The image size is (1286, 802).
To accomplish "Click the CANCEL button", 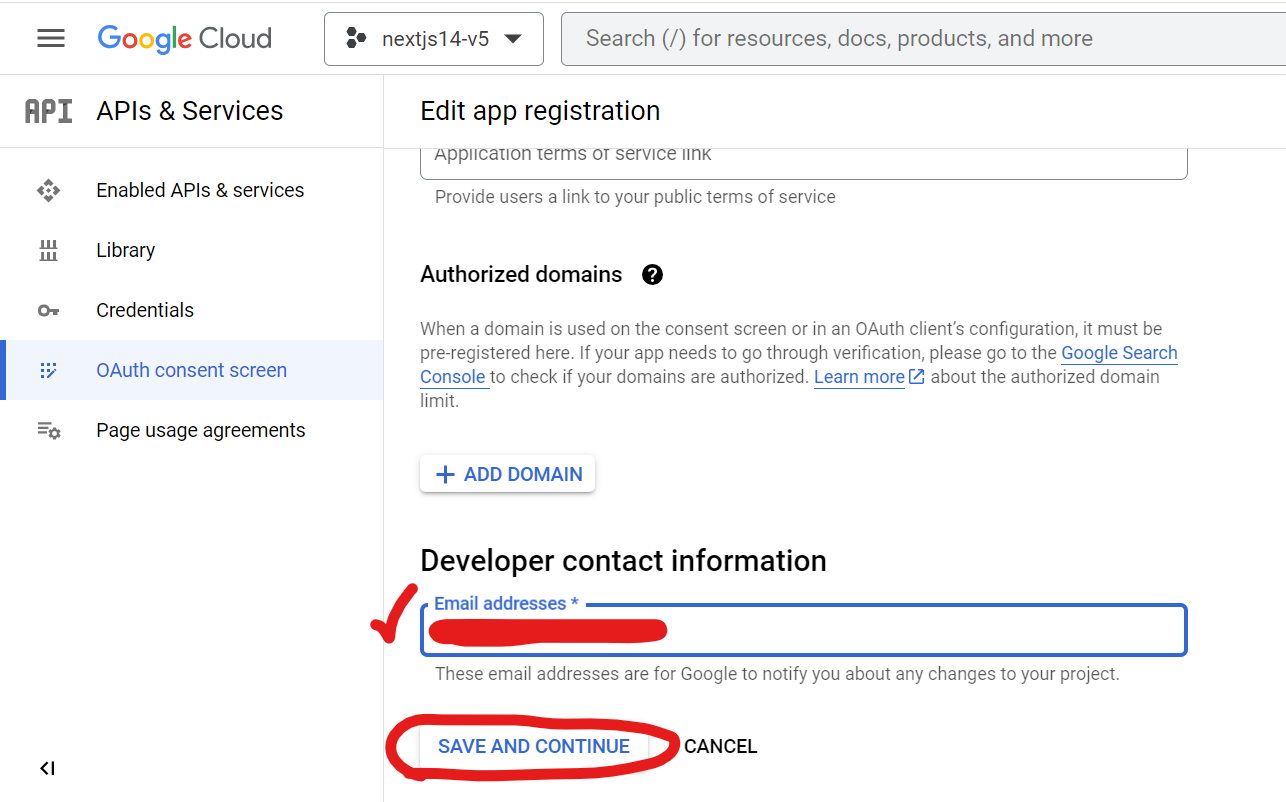I will point(721,747).
